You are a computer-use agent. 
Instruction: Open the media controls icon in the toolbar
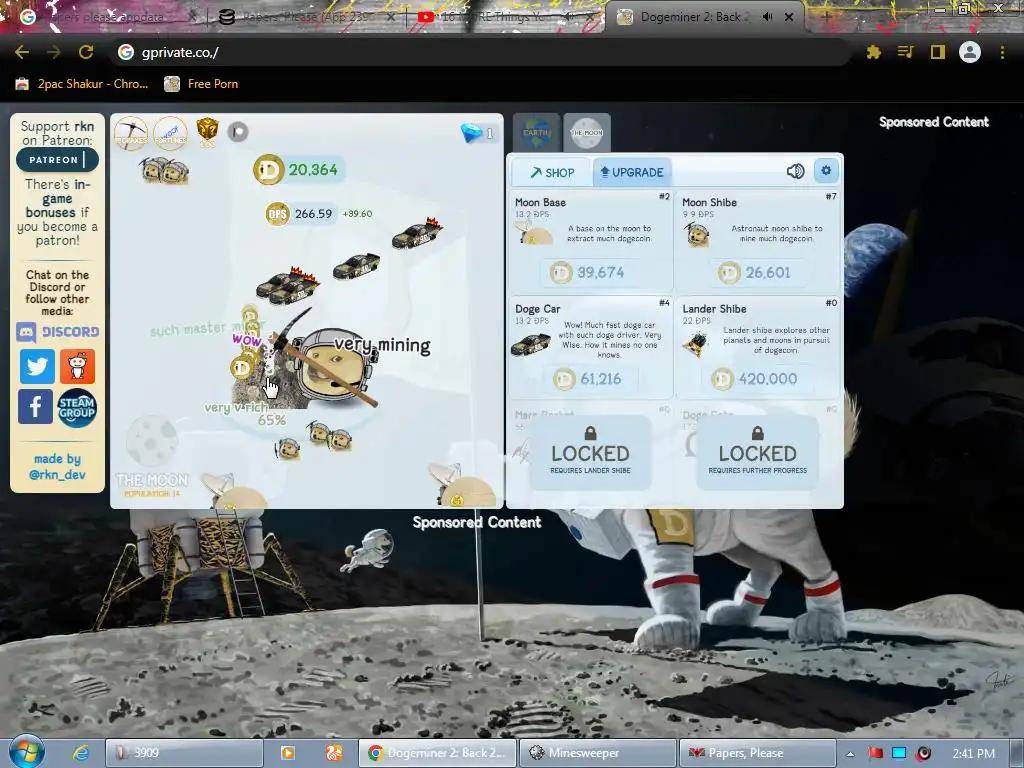[905, 52]
